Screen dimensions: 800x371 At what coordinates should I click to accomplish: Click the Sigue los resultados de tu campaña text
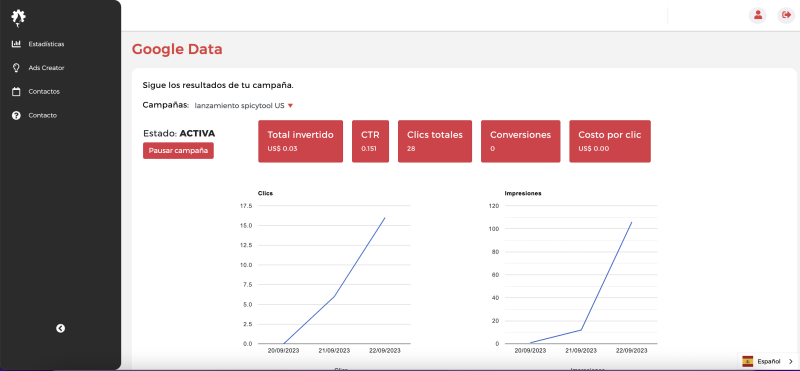218,85
